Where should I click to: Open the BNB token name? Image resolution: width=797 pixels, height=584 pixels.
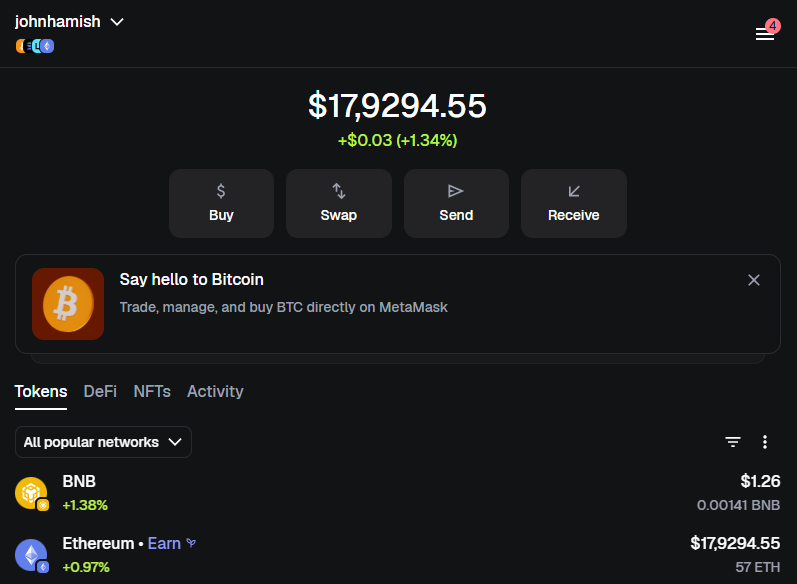coord(79,481)
